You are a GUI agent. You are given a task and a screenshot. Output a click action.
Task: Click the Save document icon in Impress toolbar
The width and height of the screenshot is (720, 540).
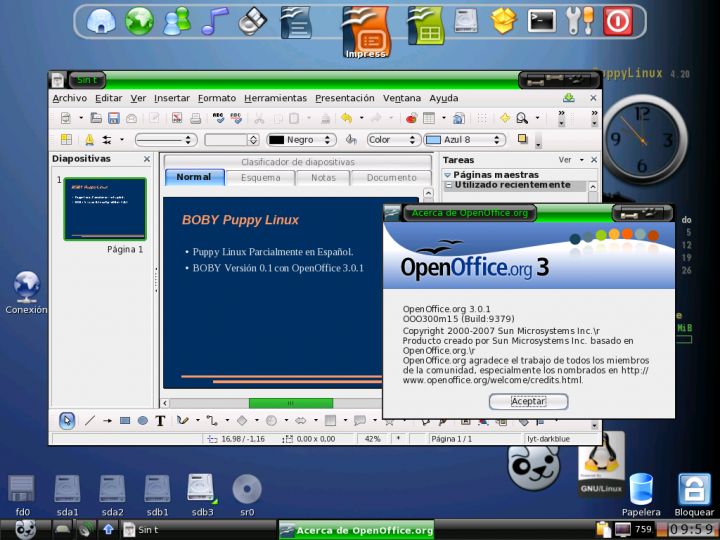click(113, 118)
